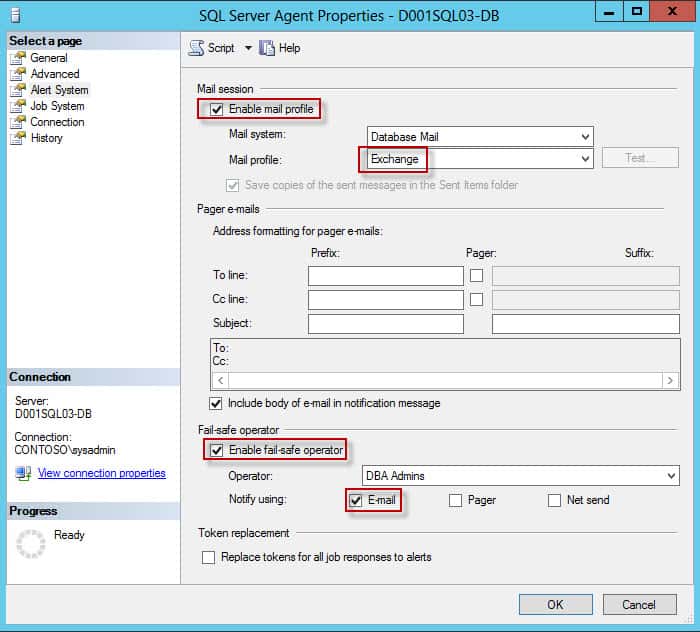
Task: Click the Cc line Prefix field
Action: 386,299
